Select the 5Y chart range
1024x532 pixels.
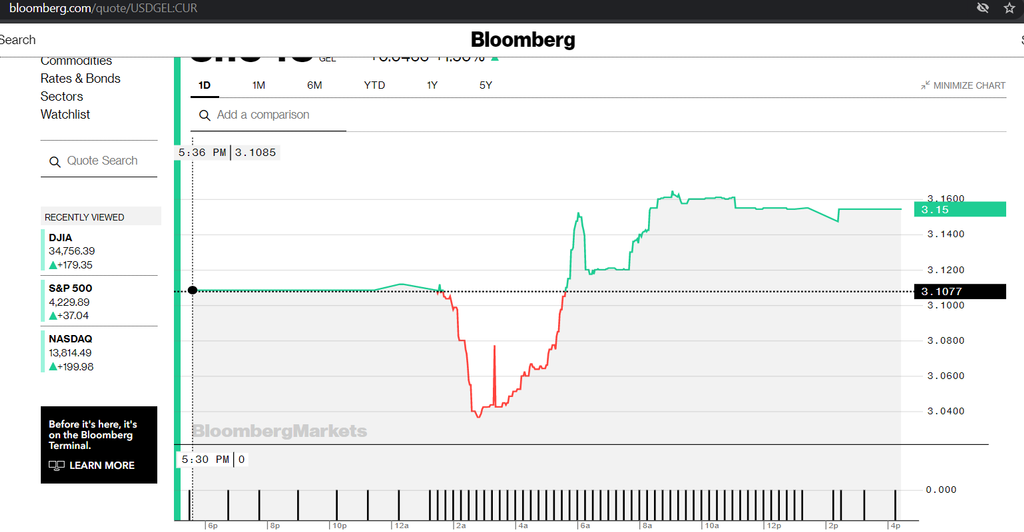click(485, 86)
